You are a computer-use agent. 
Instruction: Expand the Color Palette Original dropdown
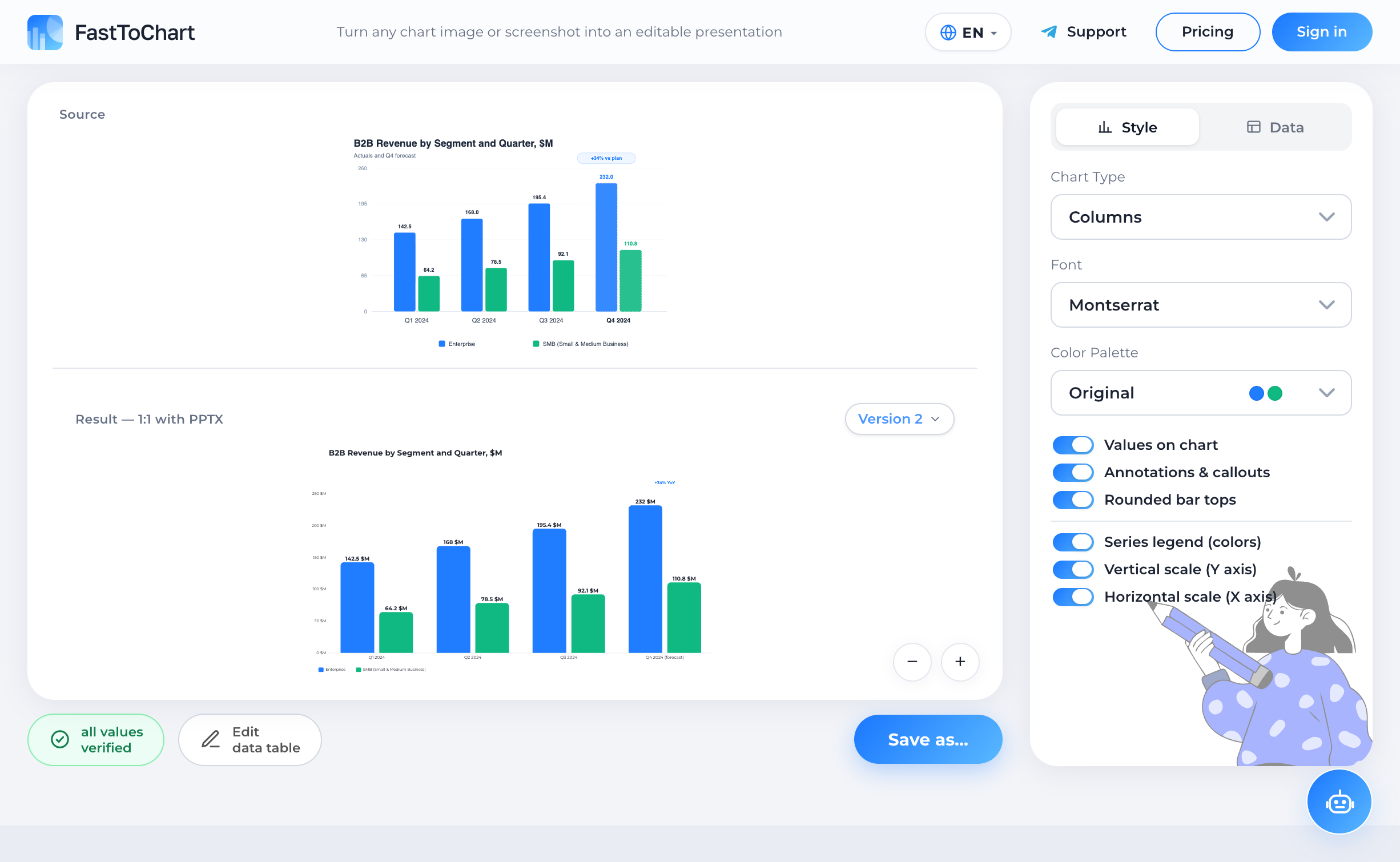(1201, 393)
